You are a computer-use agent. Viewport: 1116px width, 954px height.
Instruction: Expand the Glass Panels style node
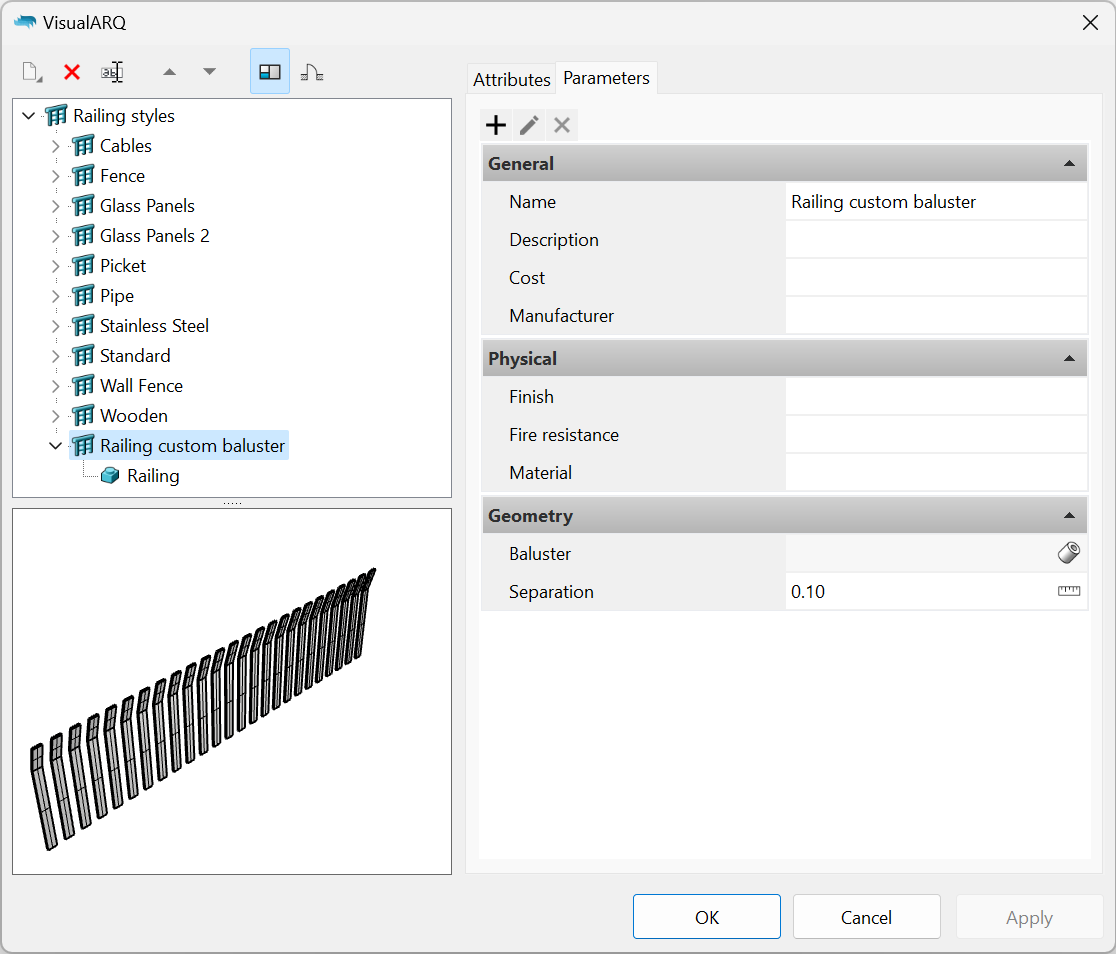click(56, 206)
